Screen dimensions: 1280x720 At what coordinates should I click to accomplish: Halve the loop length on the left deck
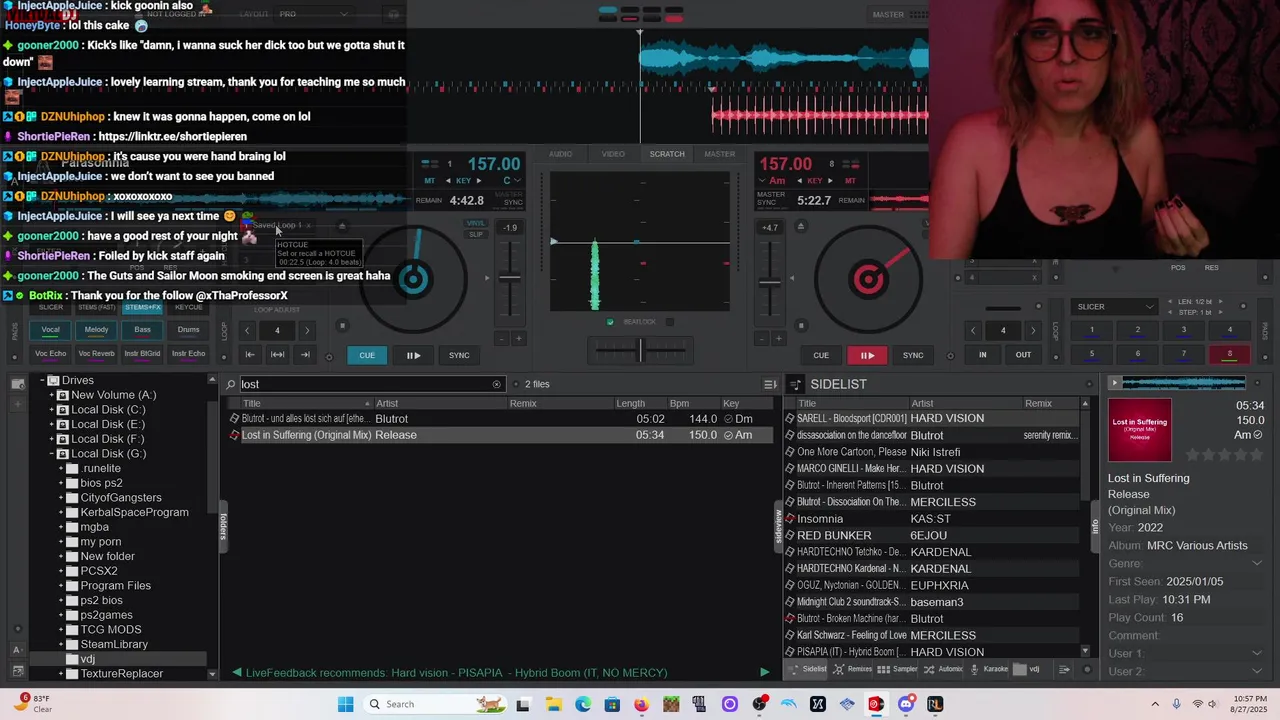(x=247, y=330)
